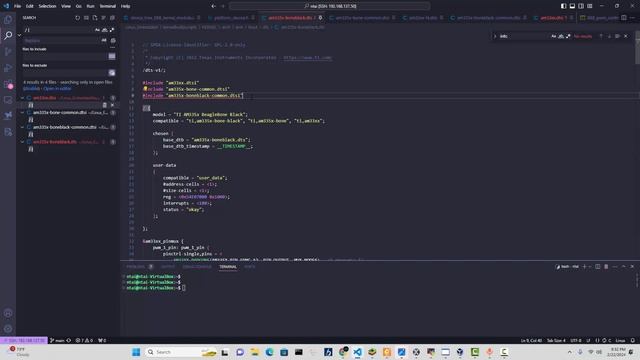This screenshot has width=640, height=360.
Task: Go to next match in find widget
Action: (x=609, y=36)
